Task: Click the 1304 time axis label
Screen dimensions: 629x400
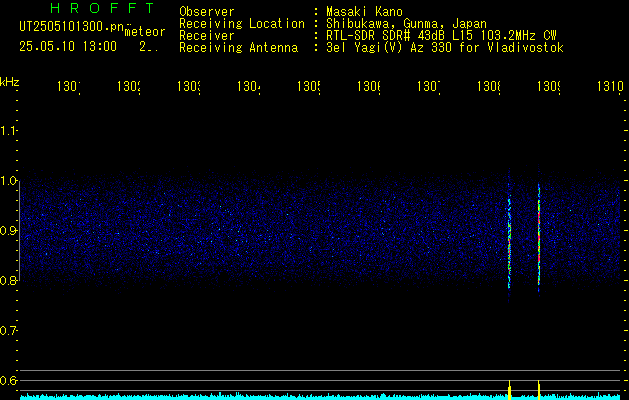Action: [249, 86]
